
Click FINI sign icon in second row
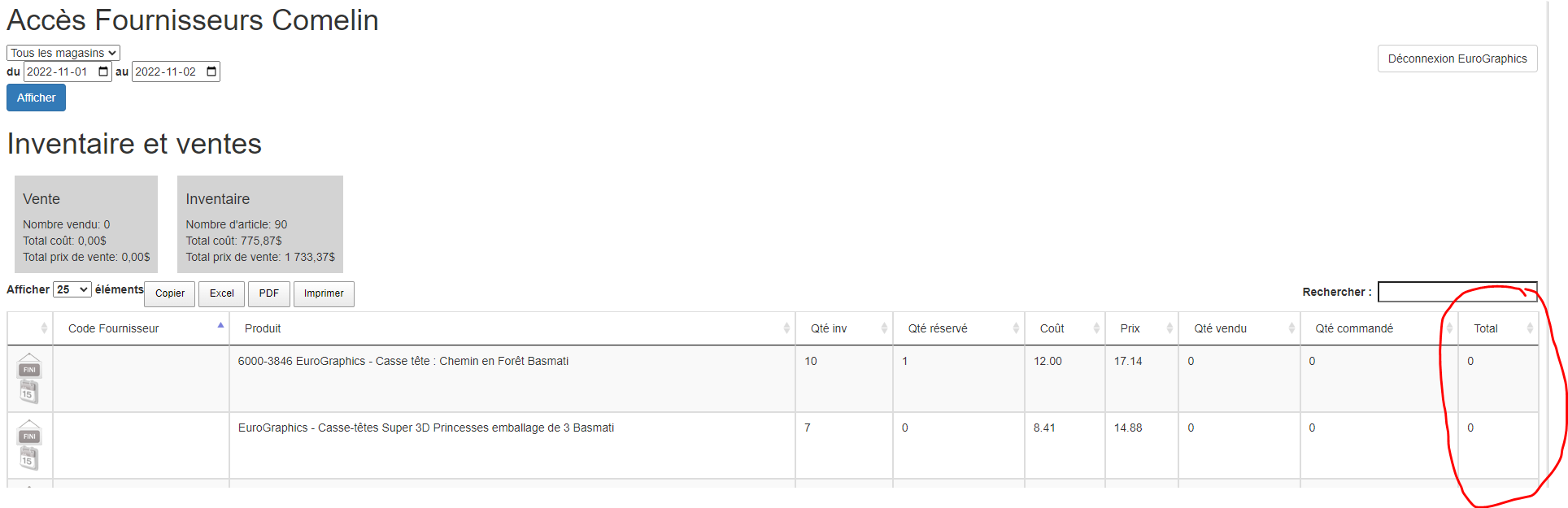coord(29,434)
